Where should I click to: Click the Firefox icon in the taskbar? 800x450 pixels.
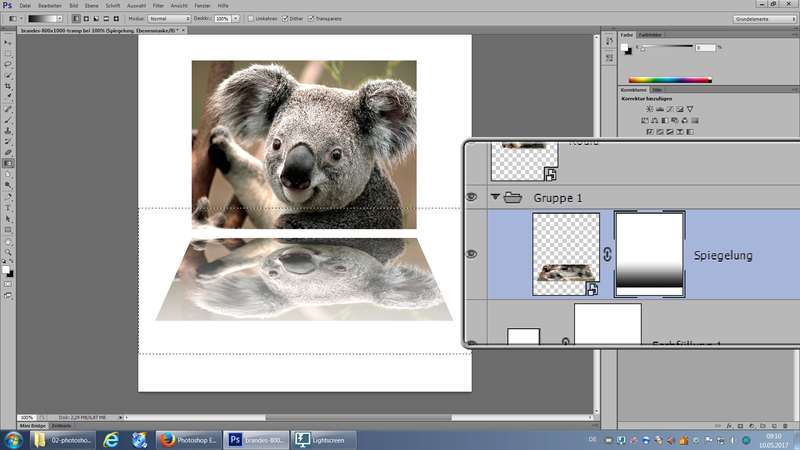point(167,439)
